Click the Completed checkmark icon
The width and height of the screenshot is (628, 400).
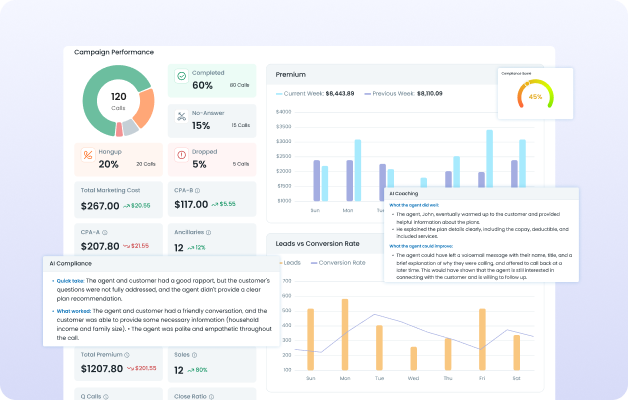click(x=180, y=76)
